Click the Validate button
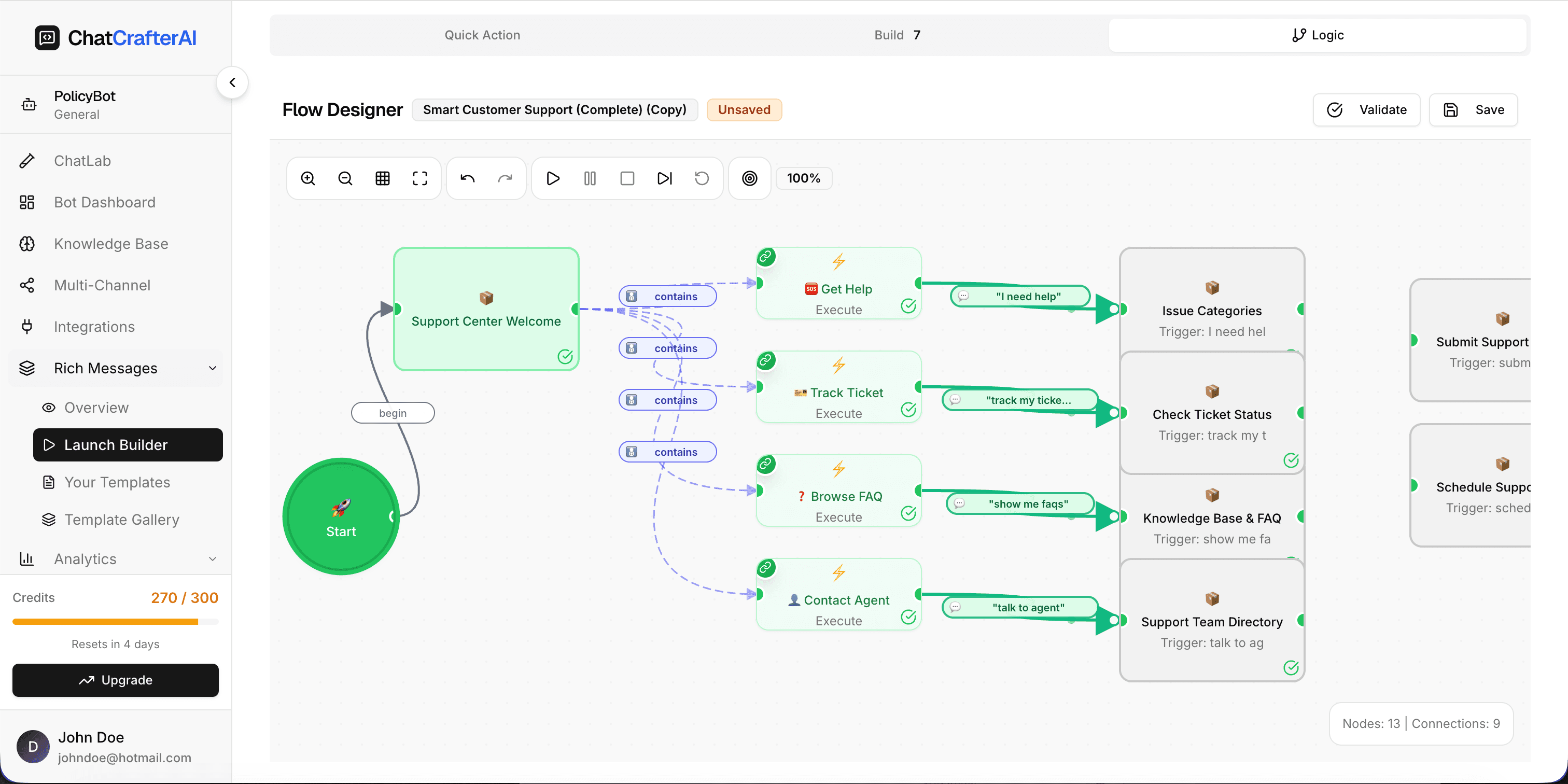Screen dimensions: 1568x784 click(1366, 109)
